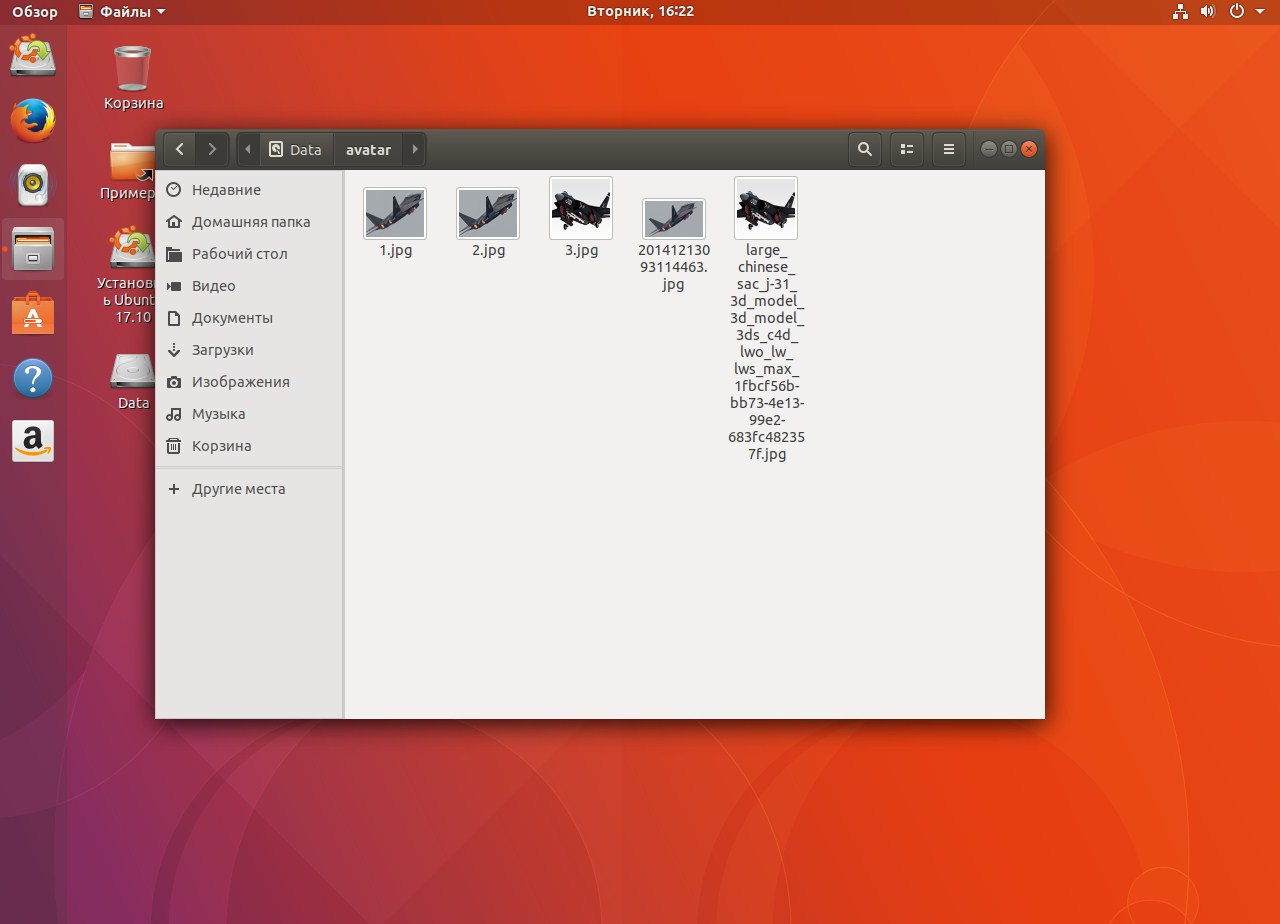Launch Firefox from the dock

(x=32, y=121)
